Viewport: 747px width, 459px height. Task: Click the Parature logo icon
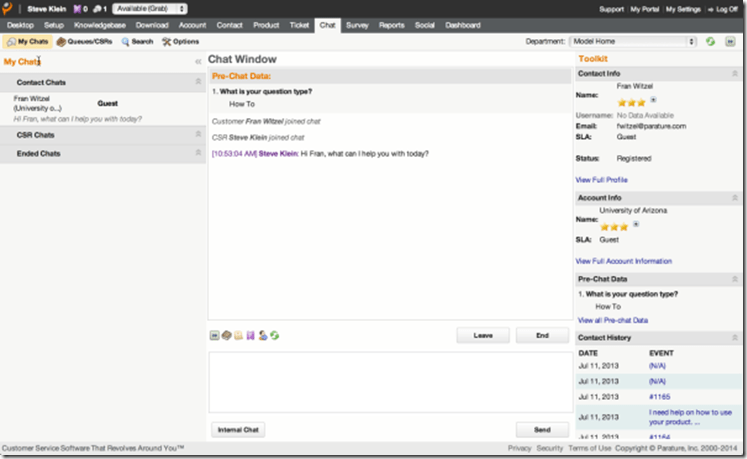8,8
